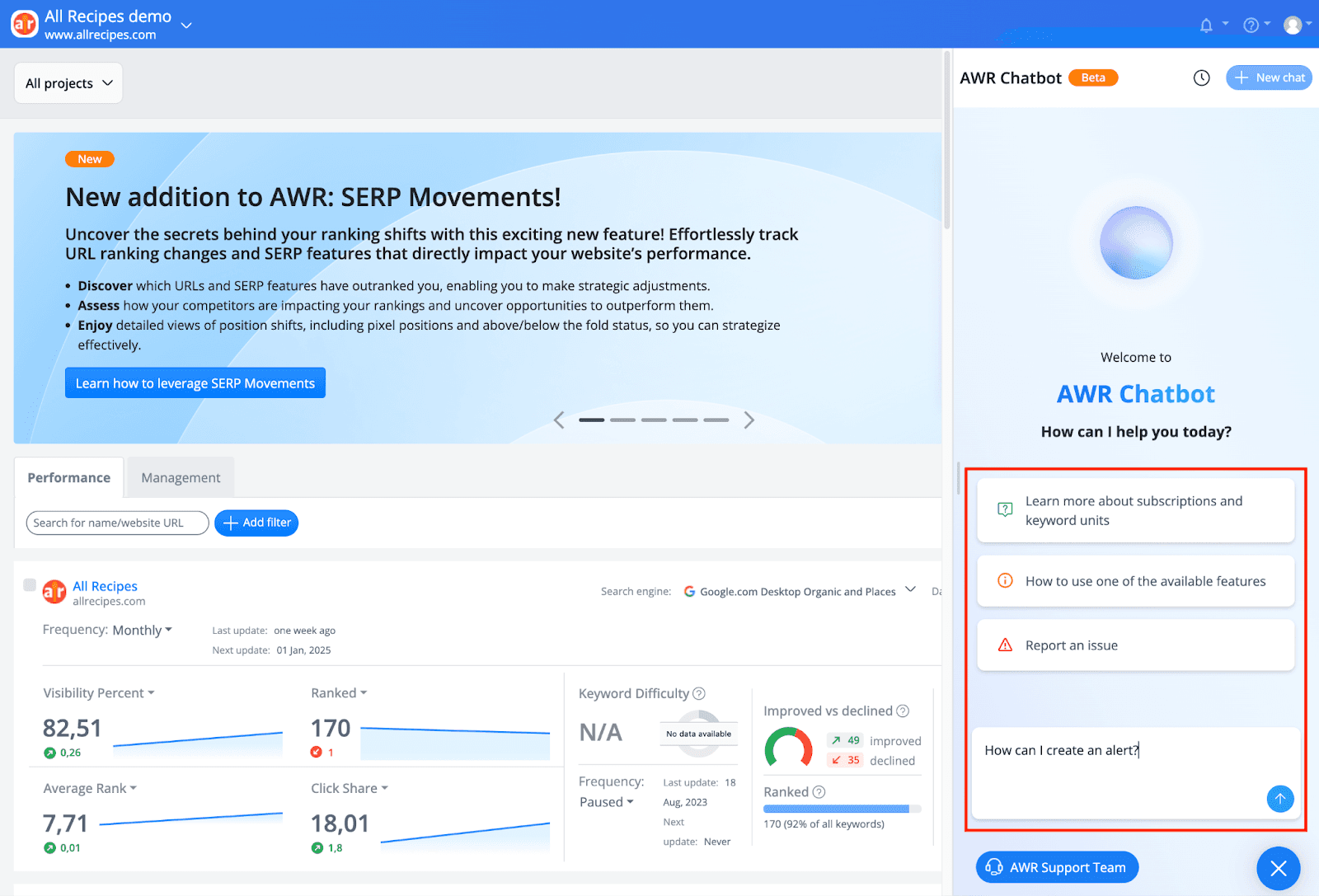The height and width of the screenshot is (896, 1319).
Task: Send the chatbot message with arrow button
Action: (1280, 798)
